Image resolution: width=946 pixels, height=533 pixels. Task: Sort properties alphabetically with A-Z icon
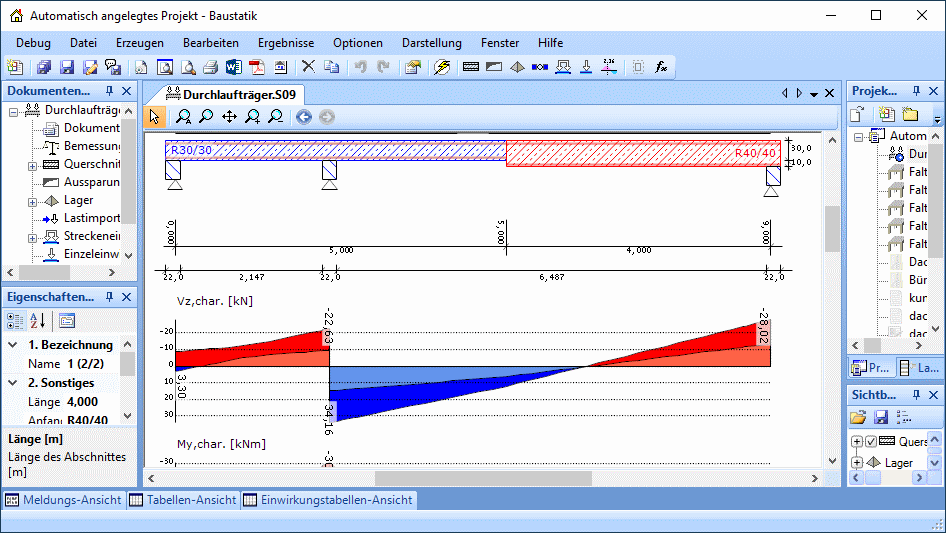pos(37,321)
